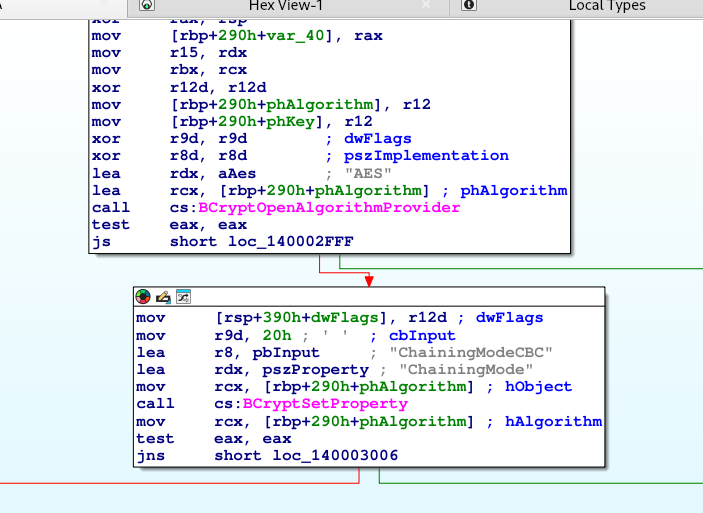Click the pencil edit icon in node header
This screenshot has height=513, width=703.
click(163, 297)
